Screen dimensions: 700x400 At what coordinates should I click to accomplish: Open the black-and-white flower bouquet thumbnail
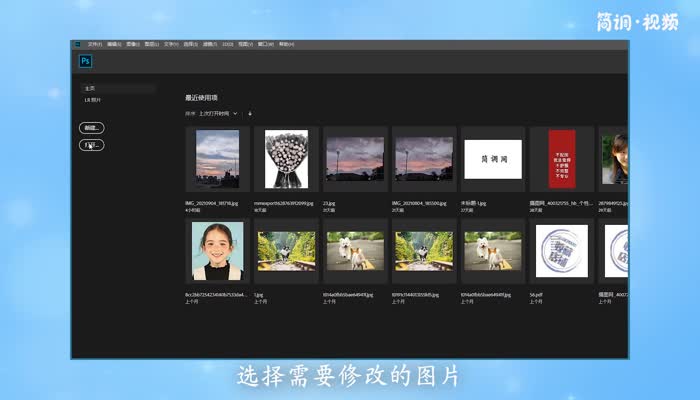pos(285,159)
